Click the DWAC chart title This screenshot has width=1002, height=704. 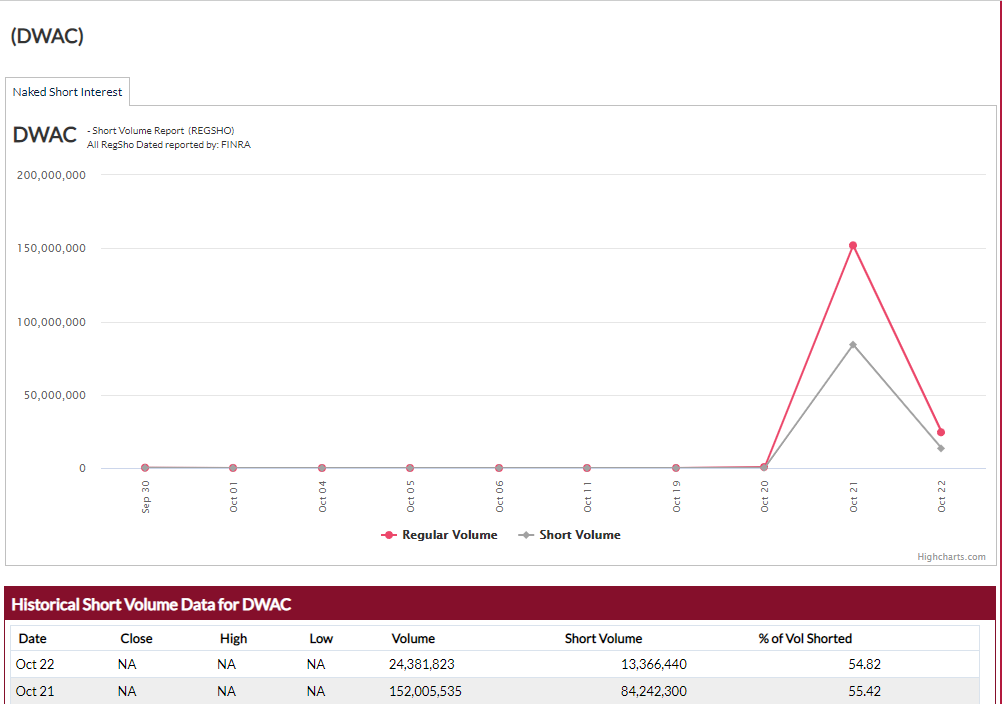click(45, 135)
